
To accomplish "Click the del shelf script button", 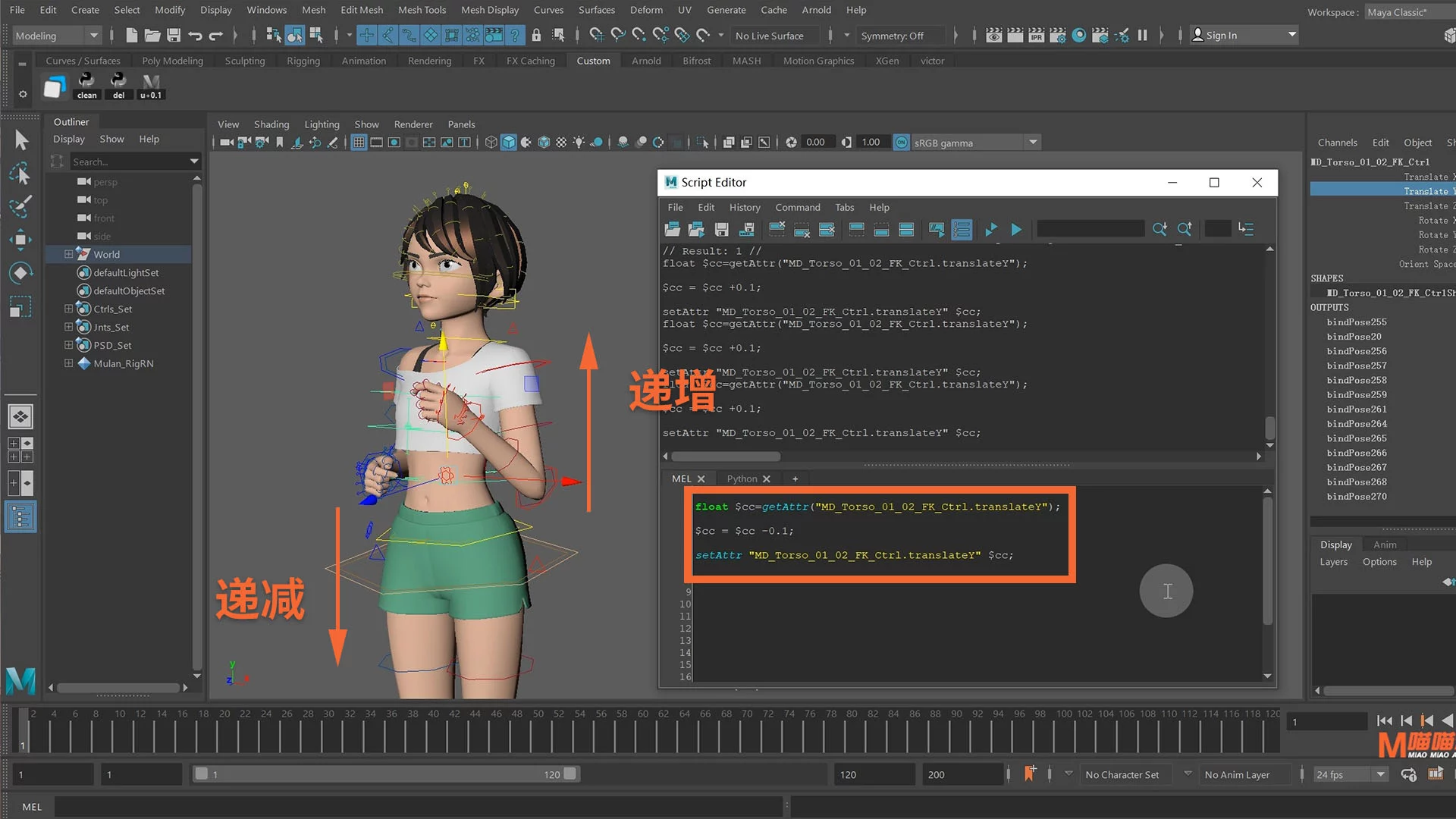I will pos(118,86).
